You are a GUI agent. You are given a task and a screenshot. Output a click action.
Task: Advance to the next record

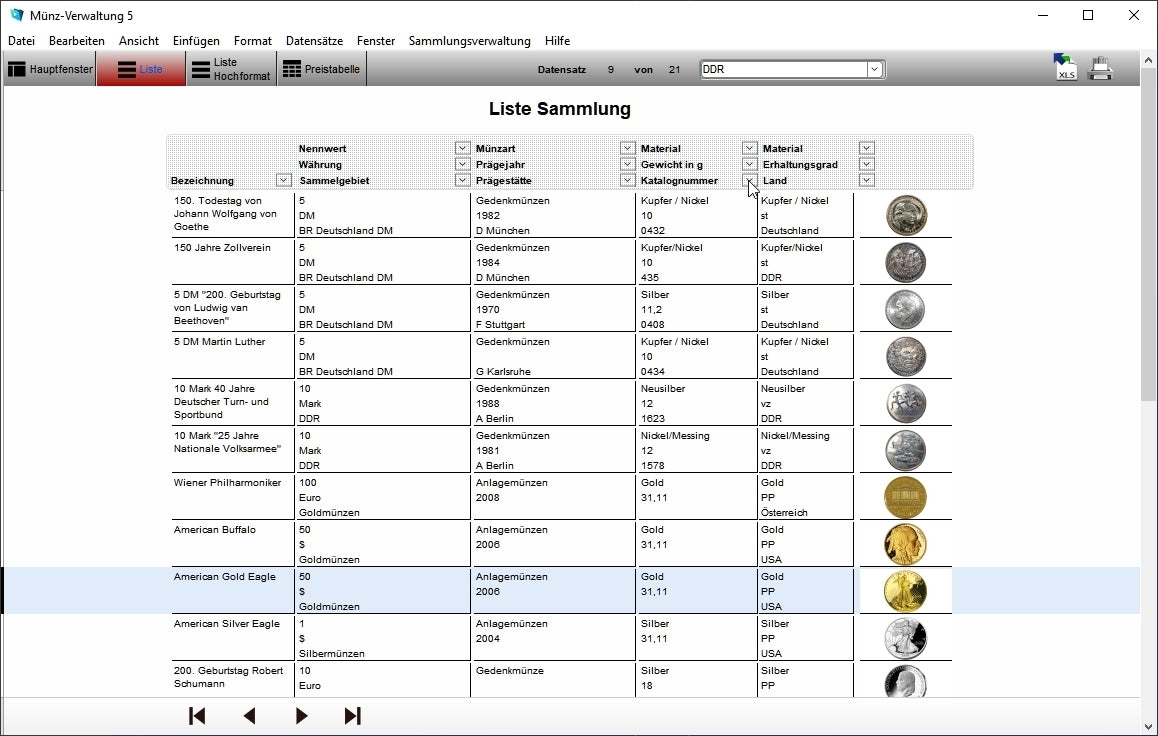tap(301, 716)
